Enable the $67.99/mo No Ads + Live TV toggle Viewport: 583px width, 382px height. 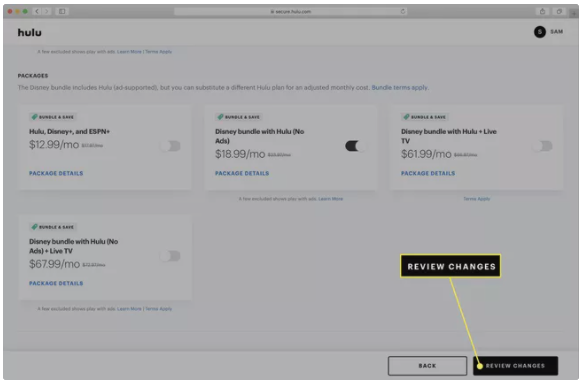[x=170, y=256]
